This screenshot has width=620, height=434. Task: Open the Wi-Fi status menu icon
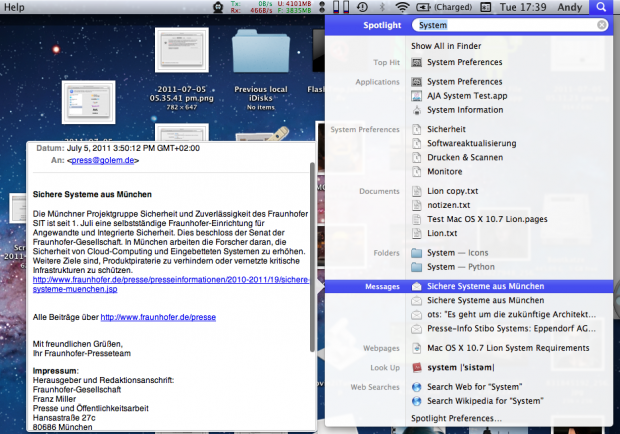401,7
